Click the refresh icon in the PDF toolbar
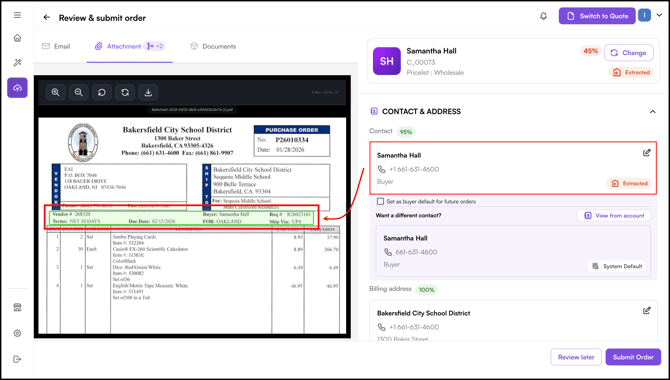 (x=125, y=92)
